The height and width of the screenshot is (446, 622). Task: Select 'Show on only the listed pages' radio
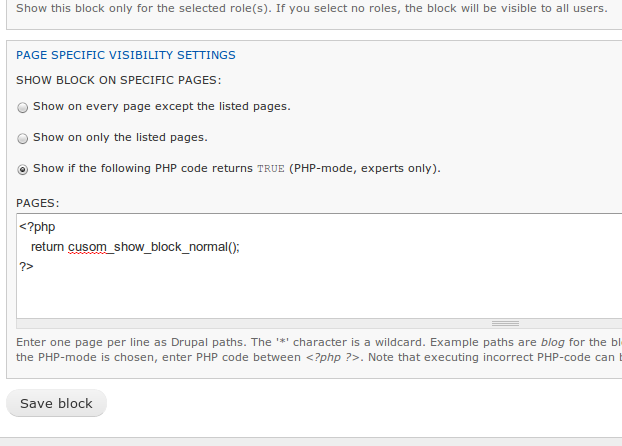click(x=23, y=138)
